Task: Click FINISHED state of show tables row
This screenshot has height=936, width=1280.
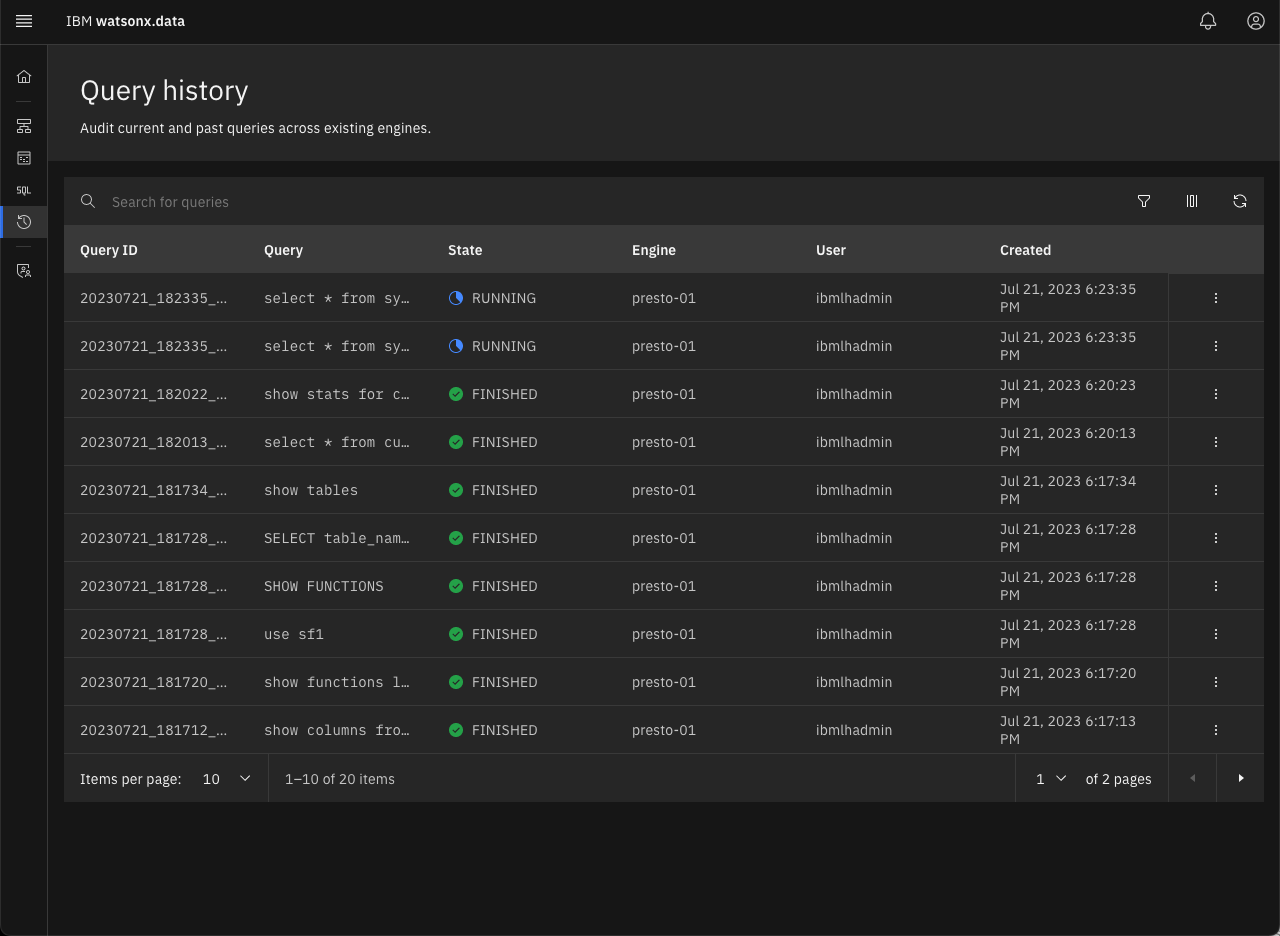Action: 505,490
